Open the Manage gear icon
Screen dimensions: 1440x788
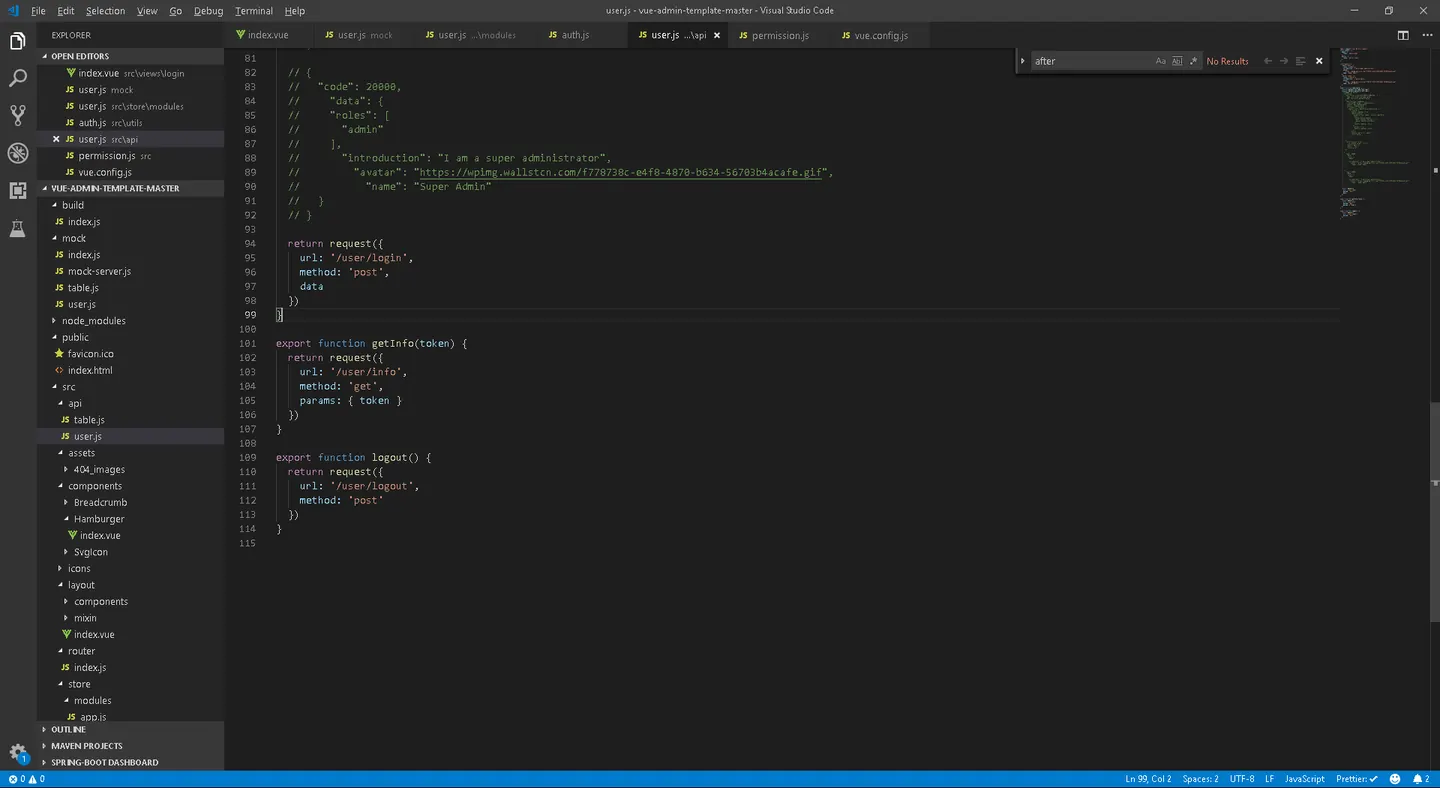pyautogui.click(x=17, y=753)
